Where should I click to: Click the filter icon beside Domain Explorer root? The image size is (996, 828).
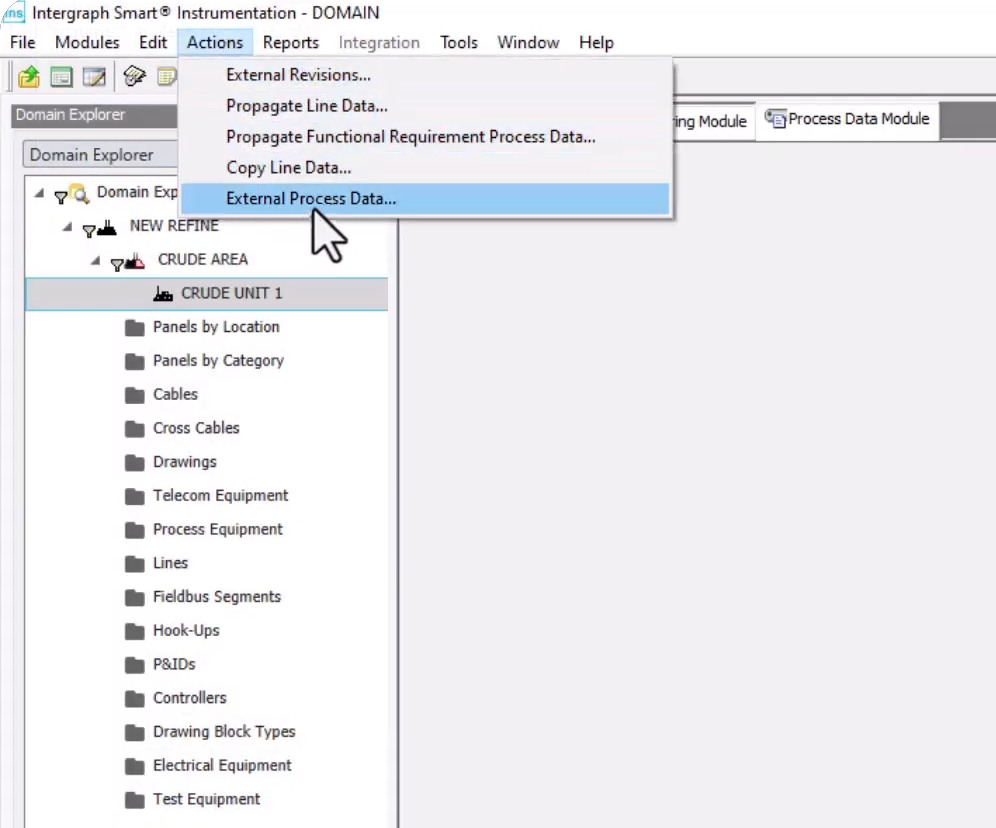[x=61, y=197]
